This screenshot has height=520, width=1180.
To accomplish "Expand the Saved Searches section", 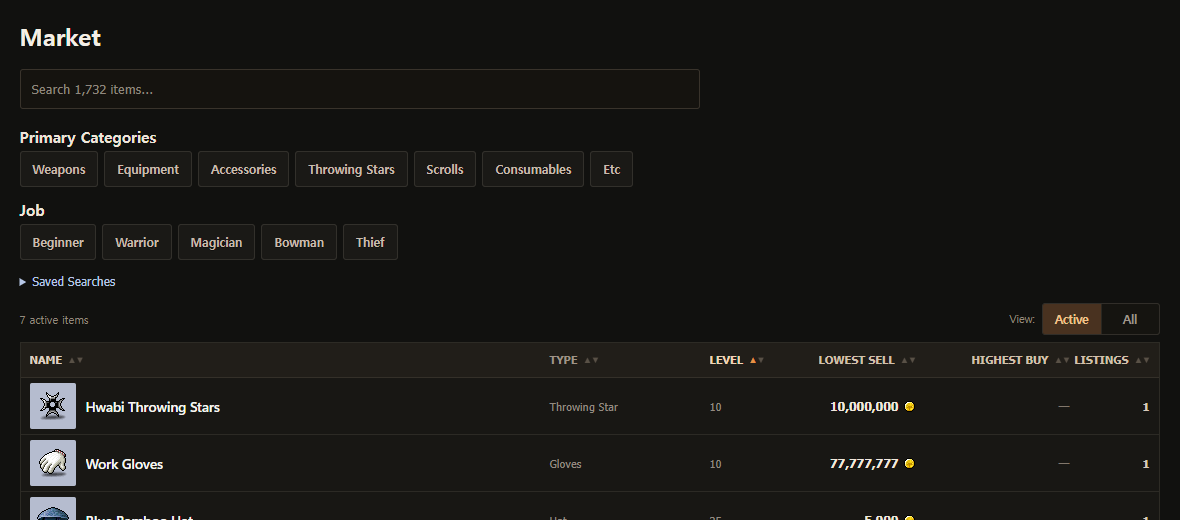I will tap(68, 281).
